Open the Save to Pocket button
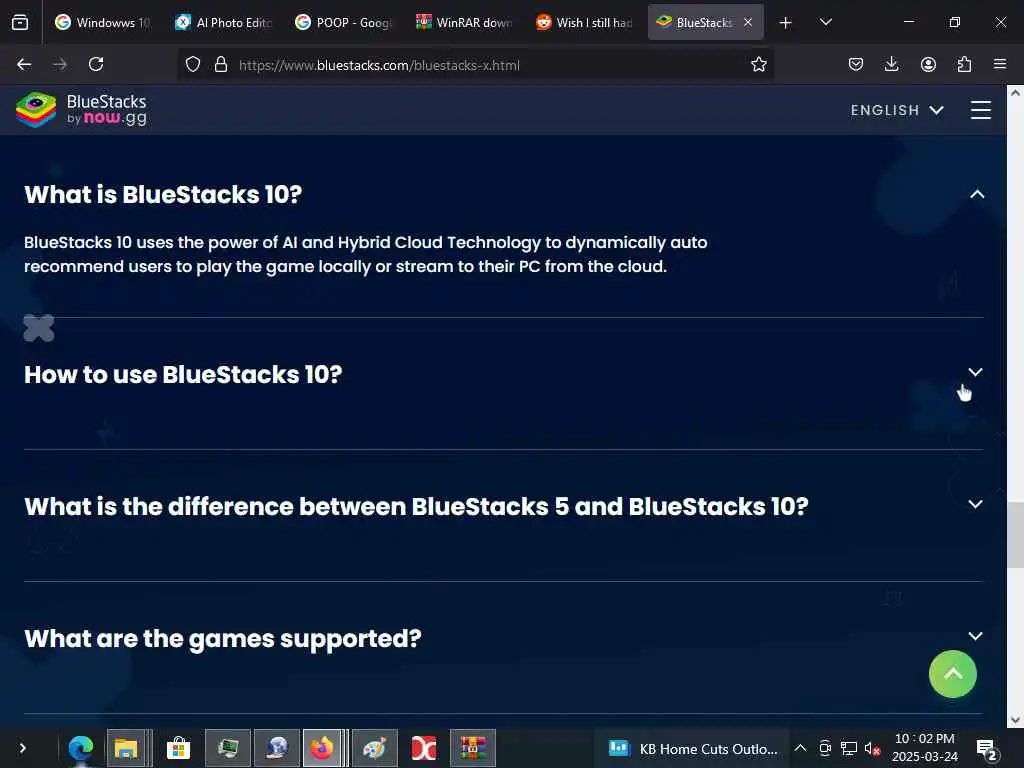1024x768 pixels. [x=856, y=64]
